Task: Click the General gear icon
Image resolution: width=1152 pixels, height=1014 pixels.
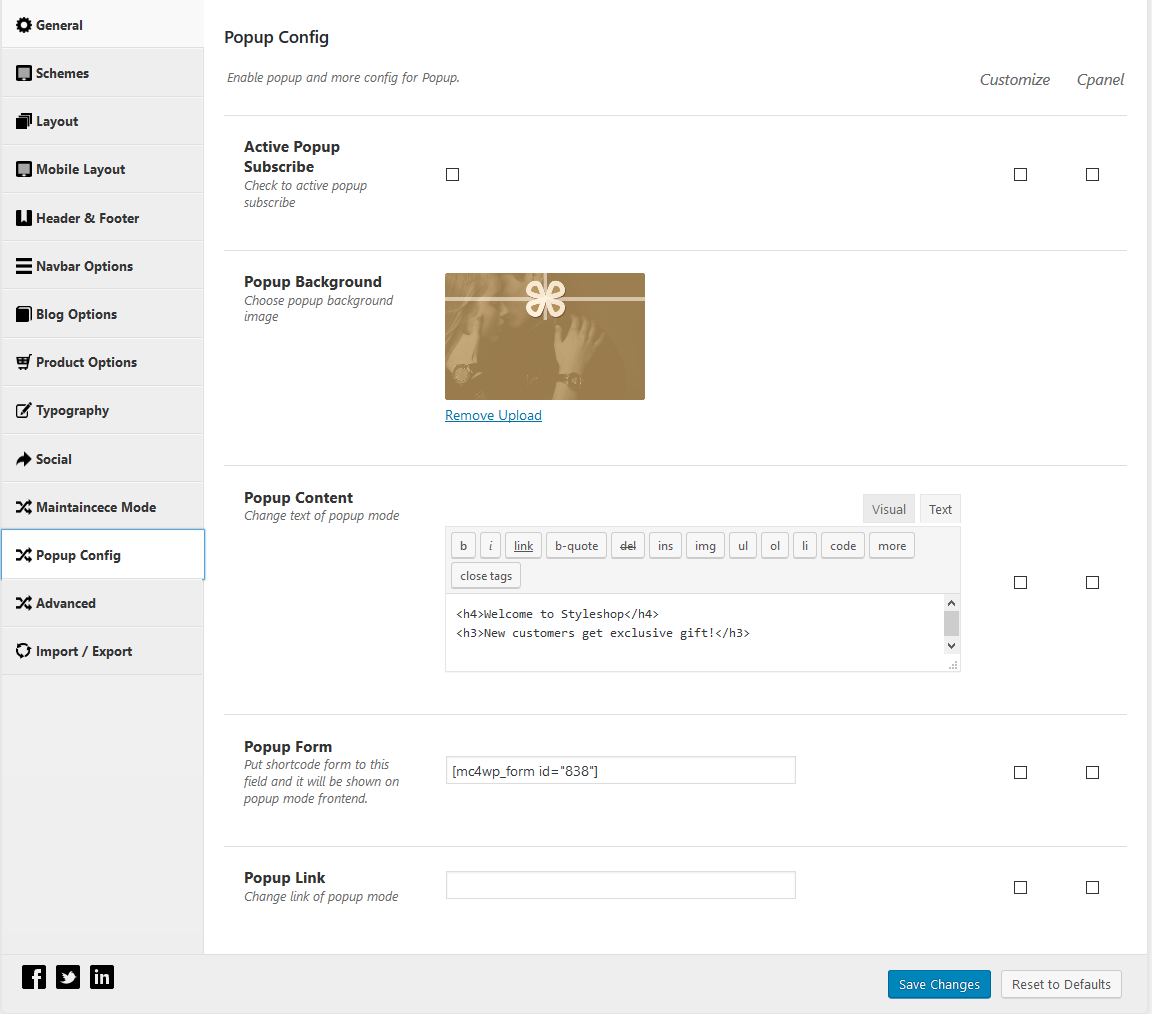Action: point(24,25)
